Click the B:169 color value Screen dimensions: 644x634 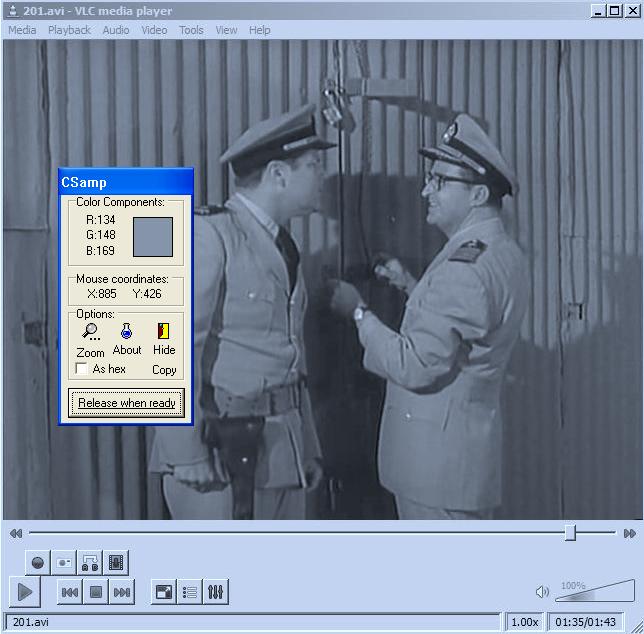(x=101, y=250)
